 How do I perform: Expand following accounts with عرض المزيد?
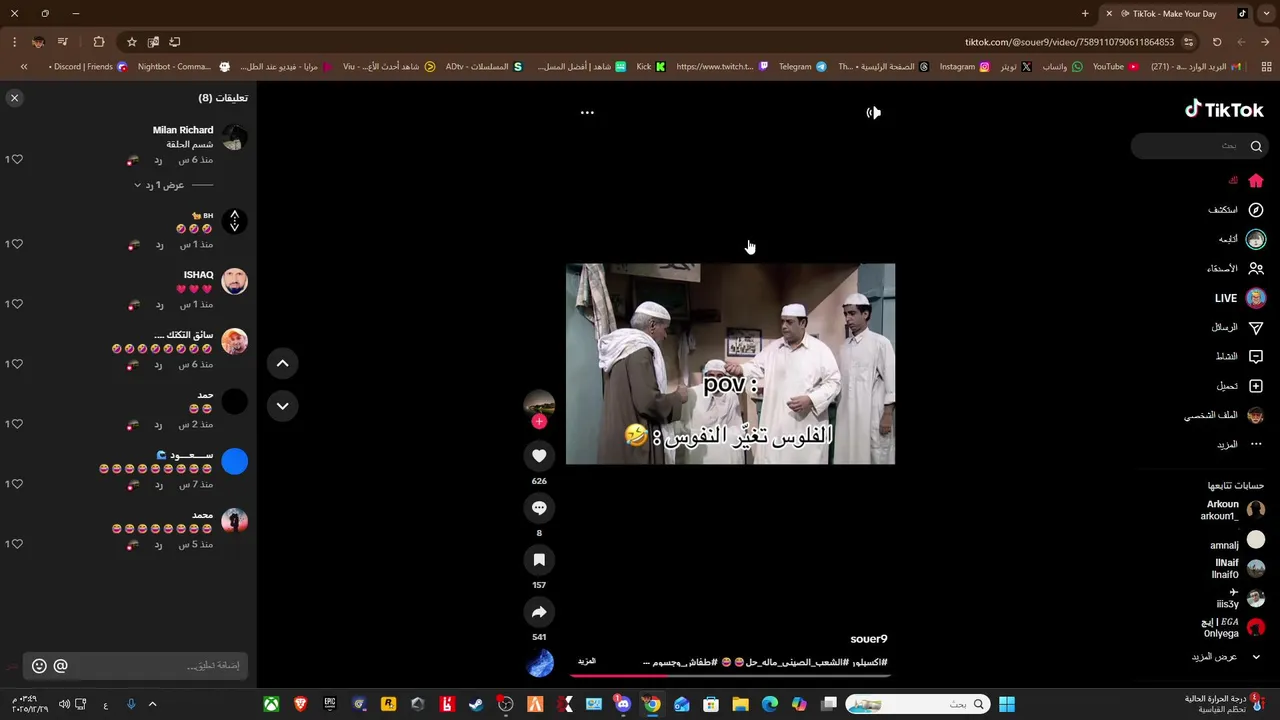pyautogui.click(x=1225, y=657)
